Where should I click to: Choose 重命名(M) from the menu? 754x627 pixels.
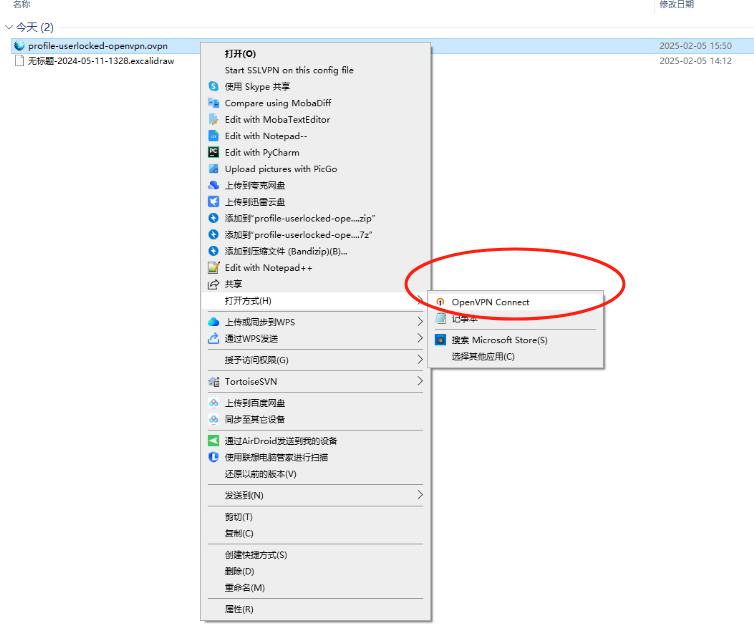[x=315, y=588]
